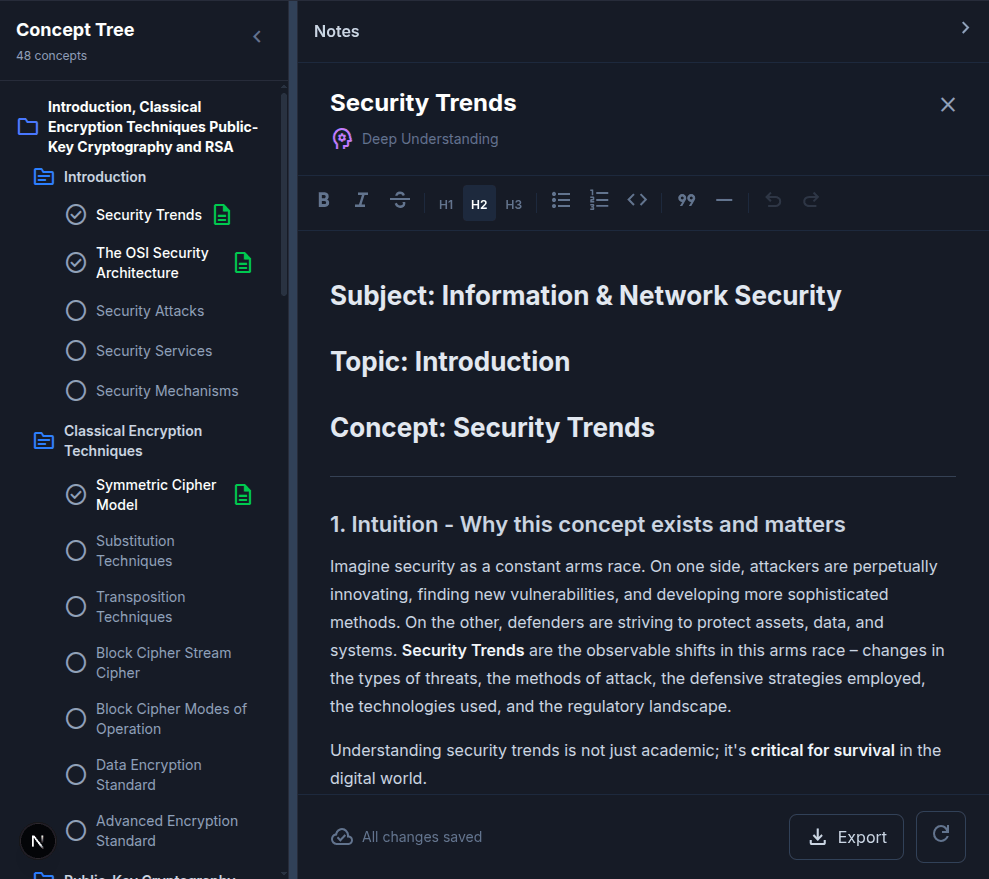Collapse the Concept Tree panel

click(x=257, y=36)
